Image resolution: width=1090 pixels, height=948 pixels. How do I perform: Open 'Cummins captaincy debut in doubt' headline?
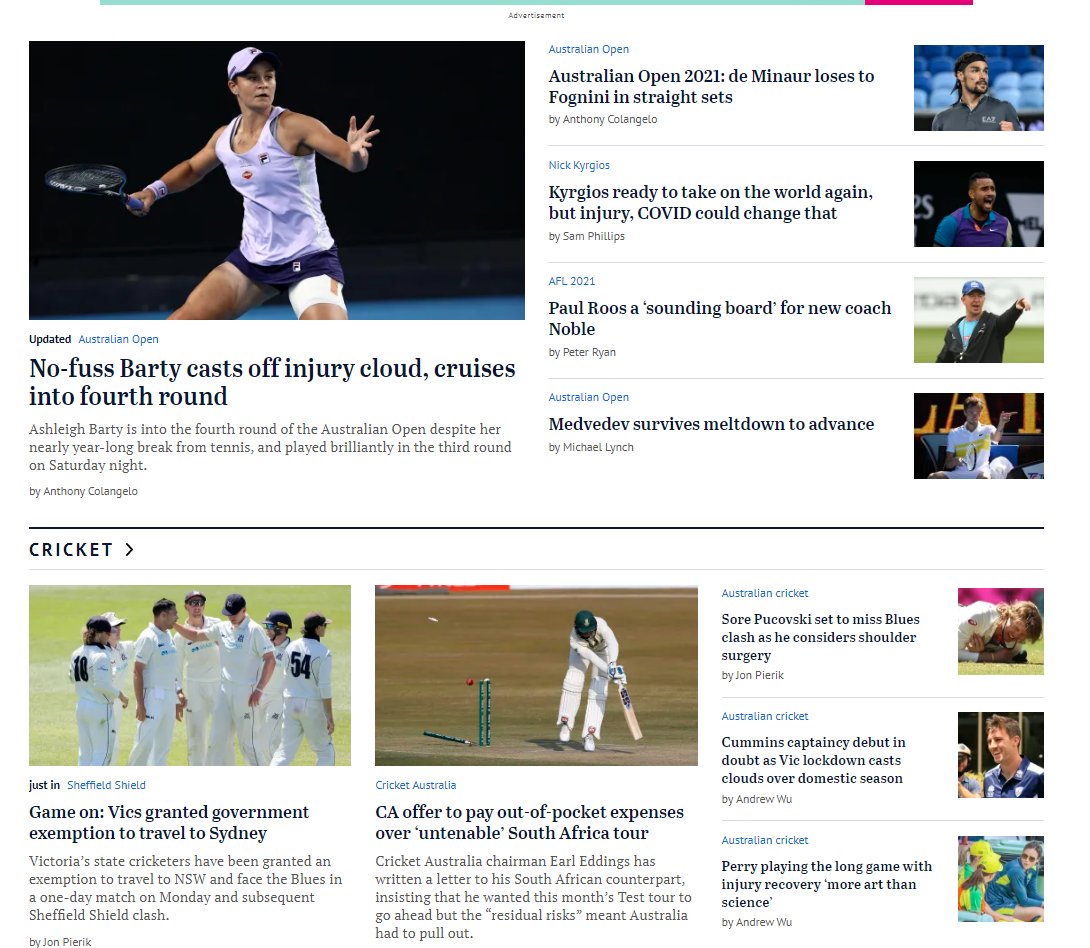pos(813,760)
